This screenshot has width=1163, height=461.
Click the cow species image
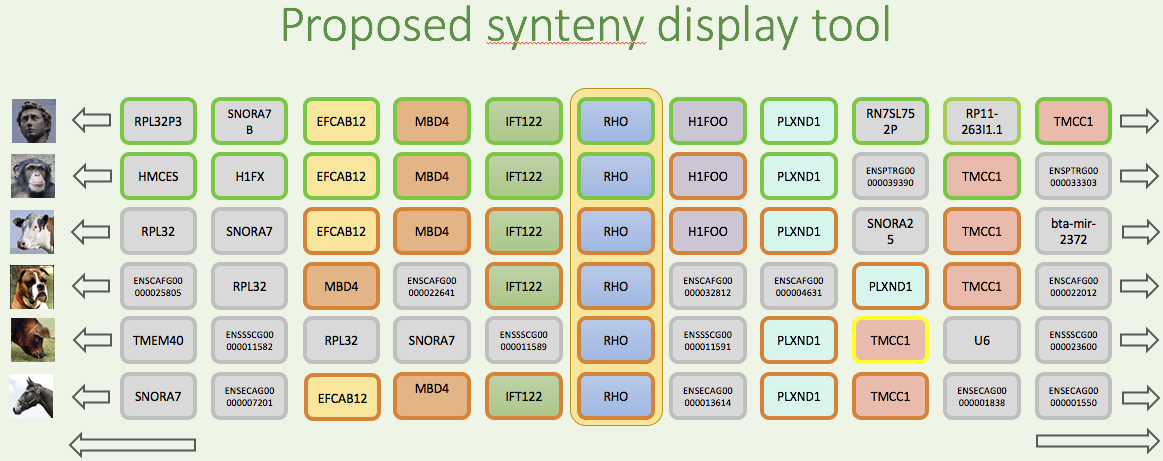pos(32,231)
